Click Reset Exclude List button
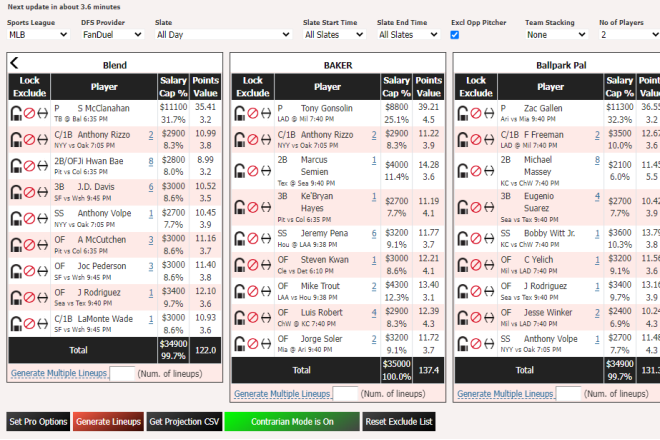 [399, 421]
